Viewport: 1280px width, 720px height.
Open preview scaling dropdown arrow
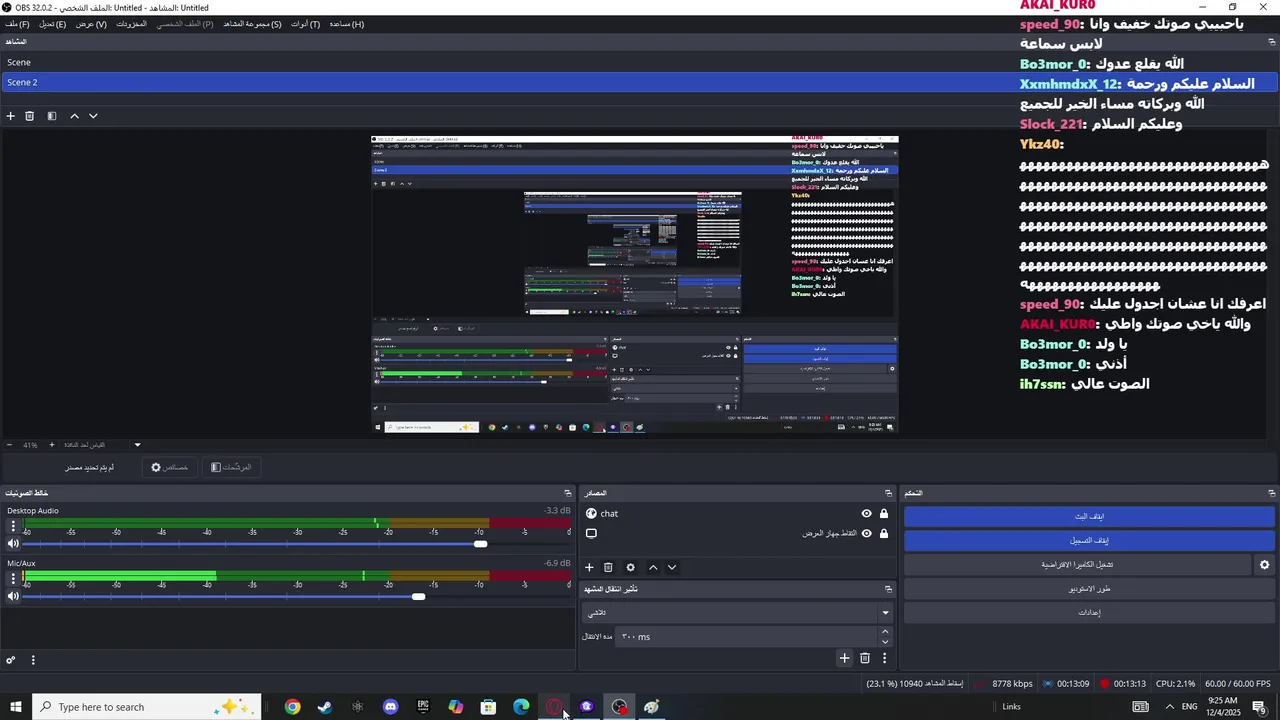point(137,445)
